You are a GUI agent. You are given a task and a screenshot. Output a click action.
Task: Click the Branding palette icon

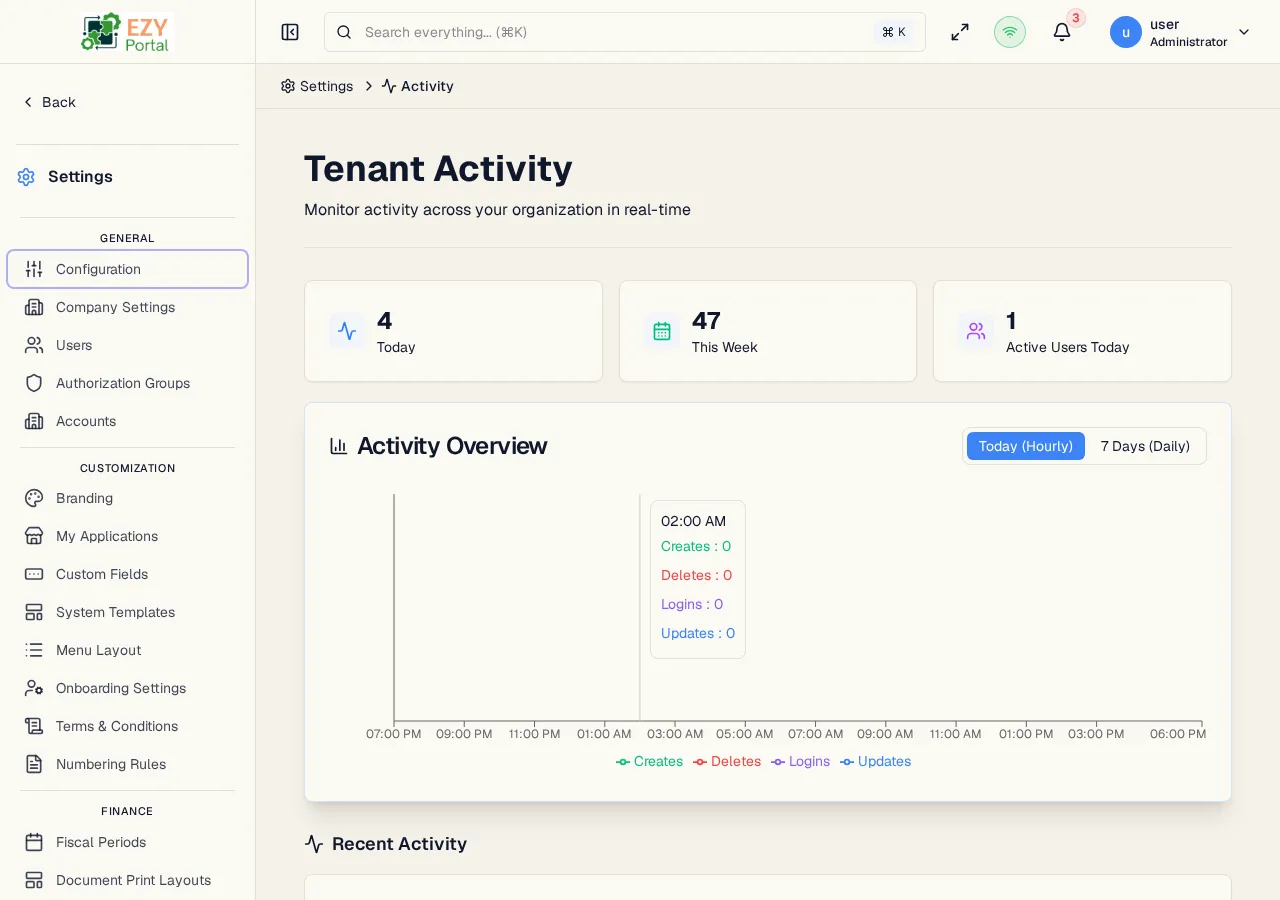coord(34,498)
